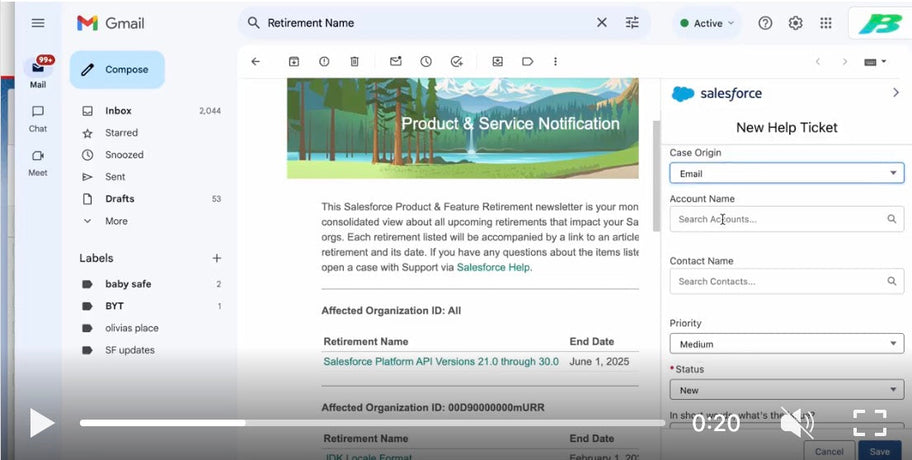Open Gmail settings gear
This screenshot has height=460, width=912.
(x=795, y=23)
